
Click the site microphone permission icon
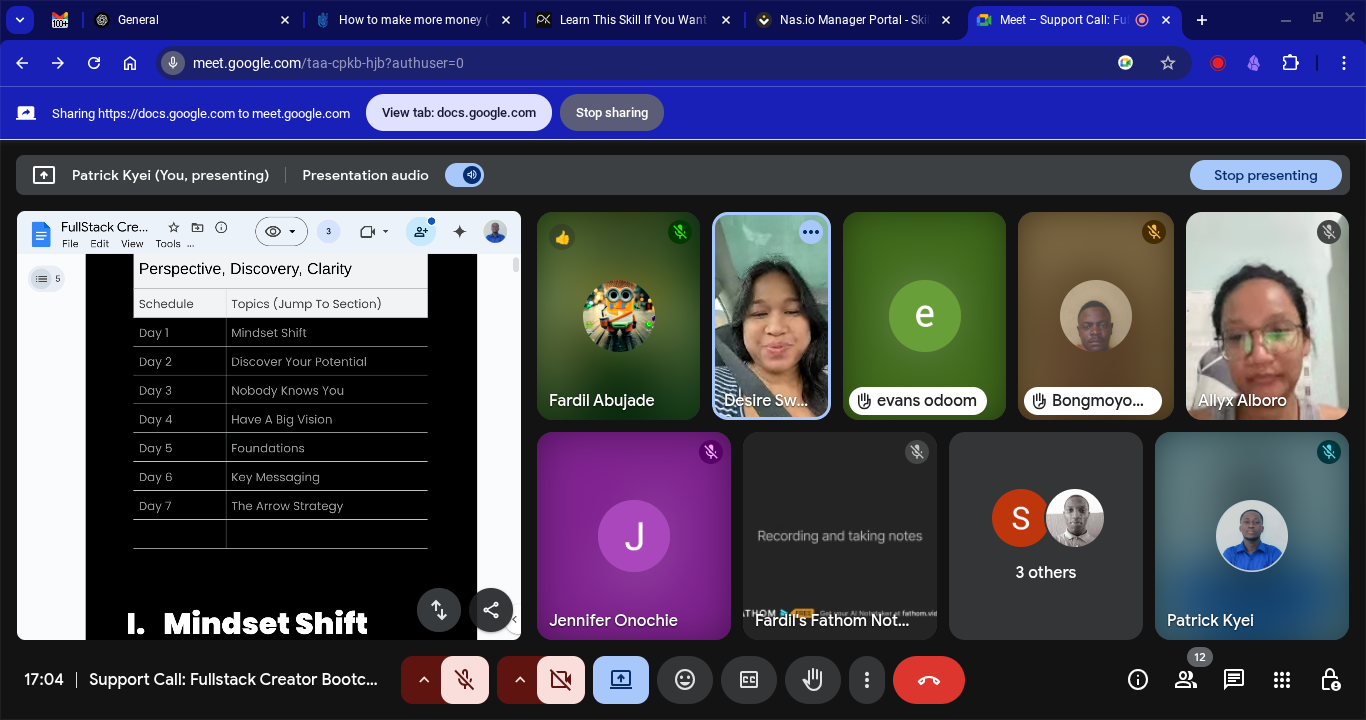click(173, 63)
